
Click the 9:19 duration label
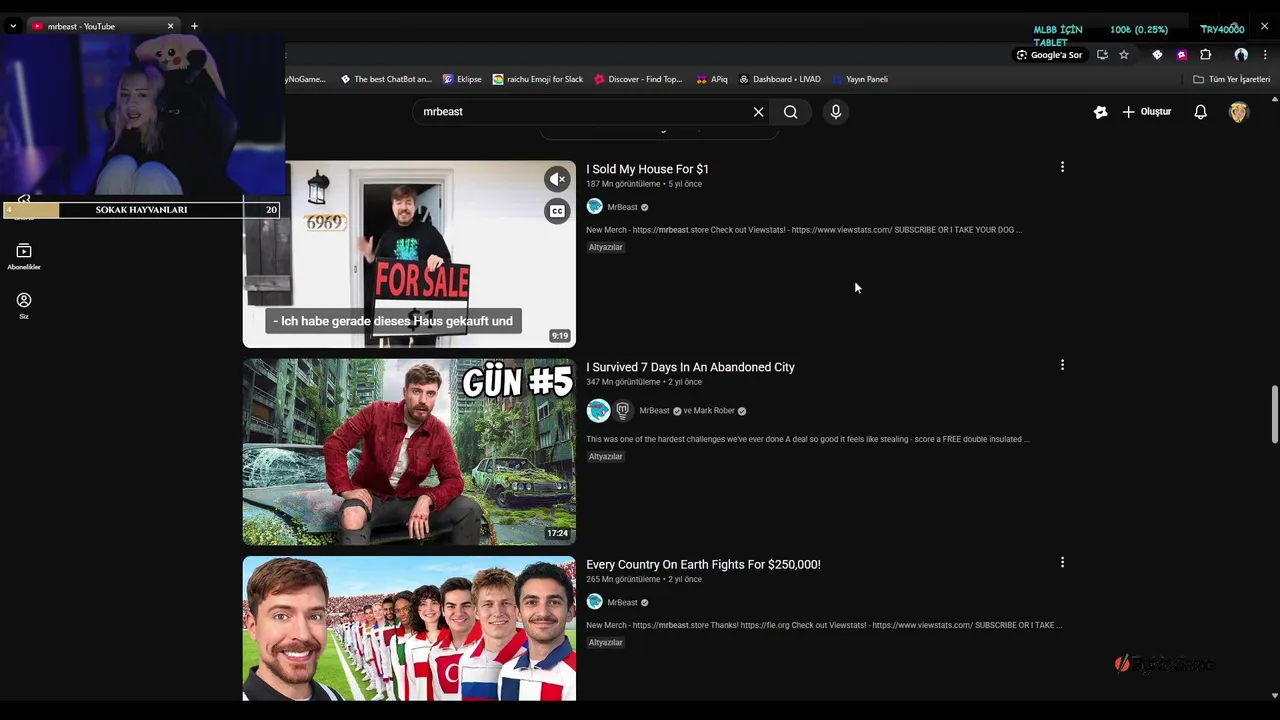click(560, 336)
